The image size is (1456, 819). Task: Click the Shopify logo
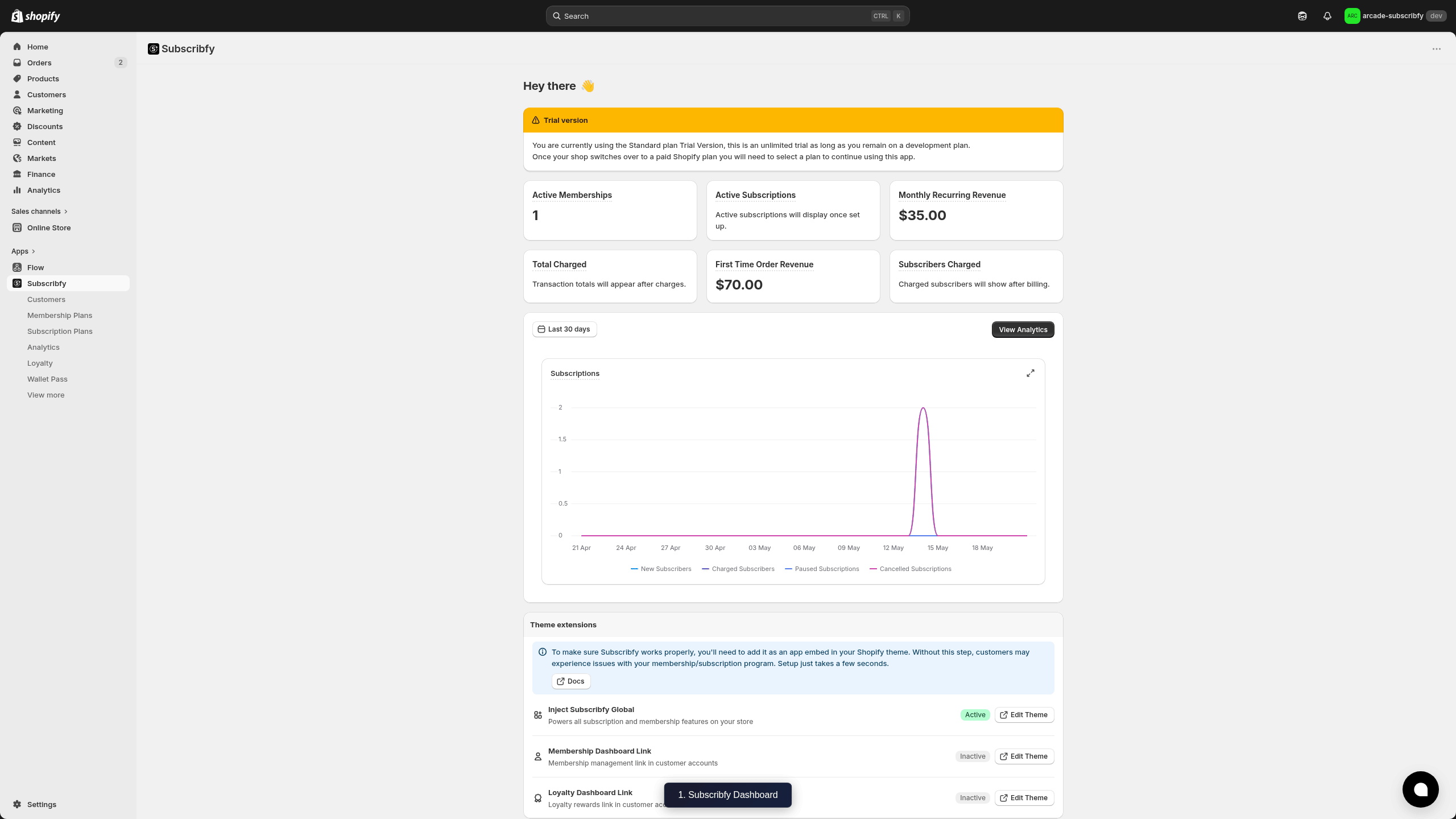point(36,16)
